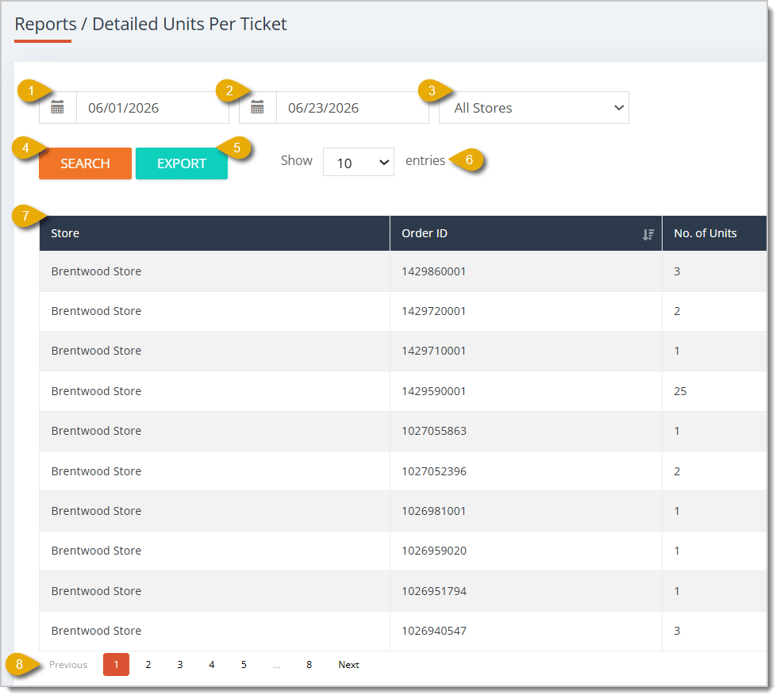Select Order ID 1429720001
This screenshot has height=699, width=780.
434,311
